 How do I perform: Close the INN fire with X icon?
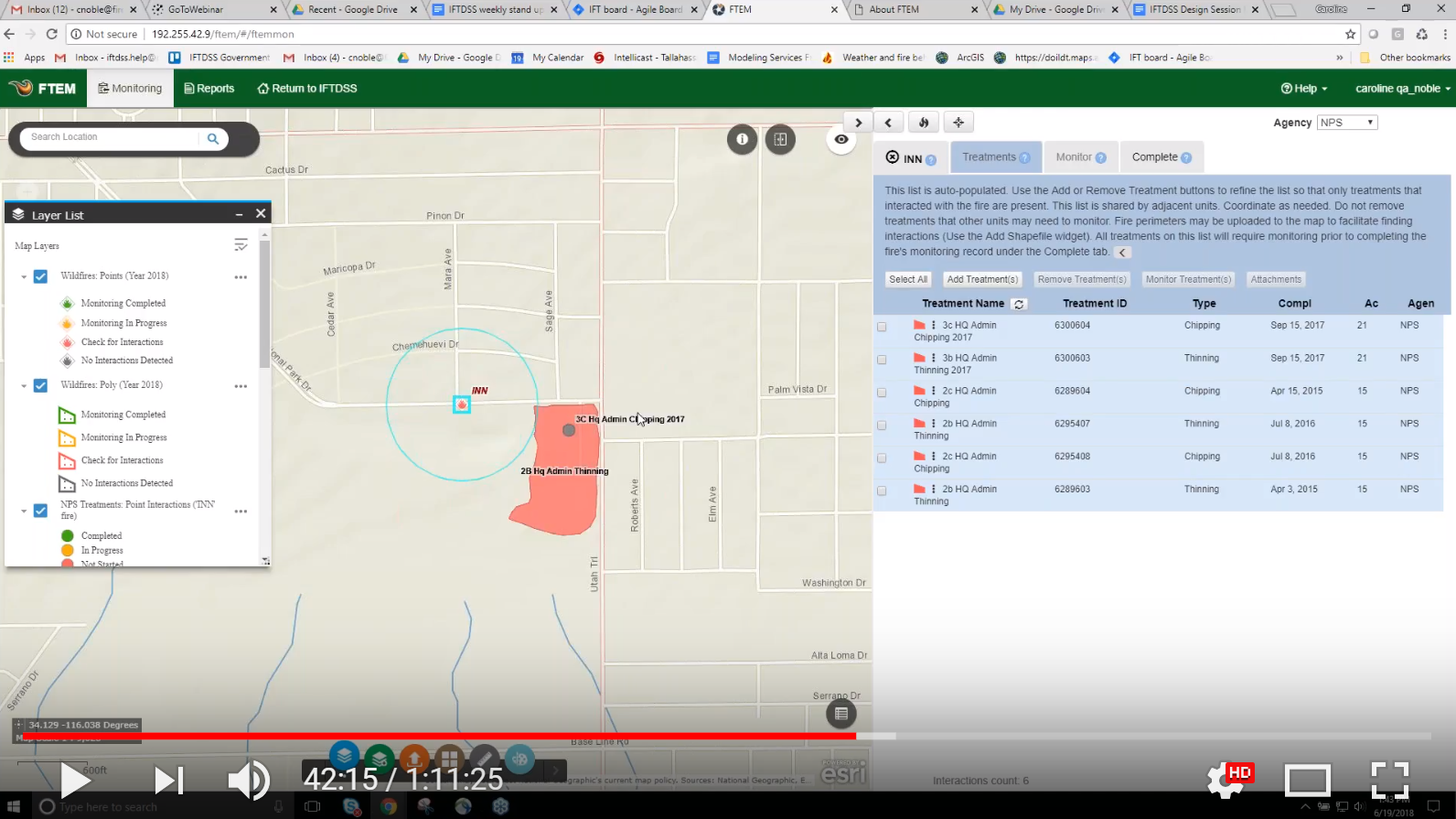[893, 157]
